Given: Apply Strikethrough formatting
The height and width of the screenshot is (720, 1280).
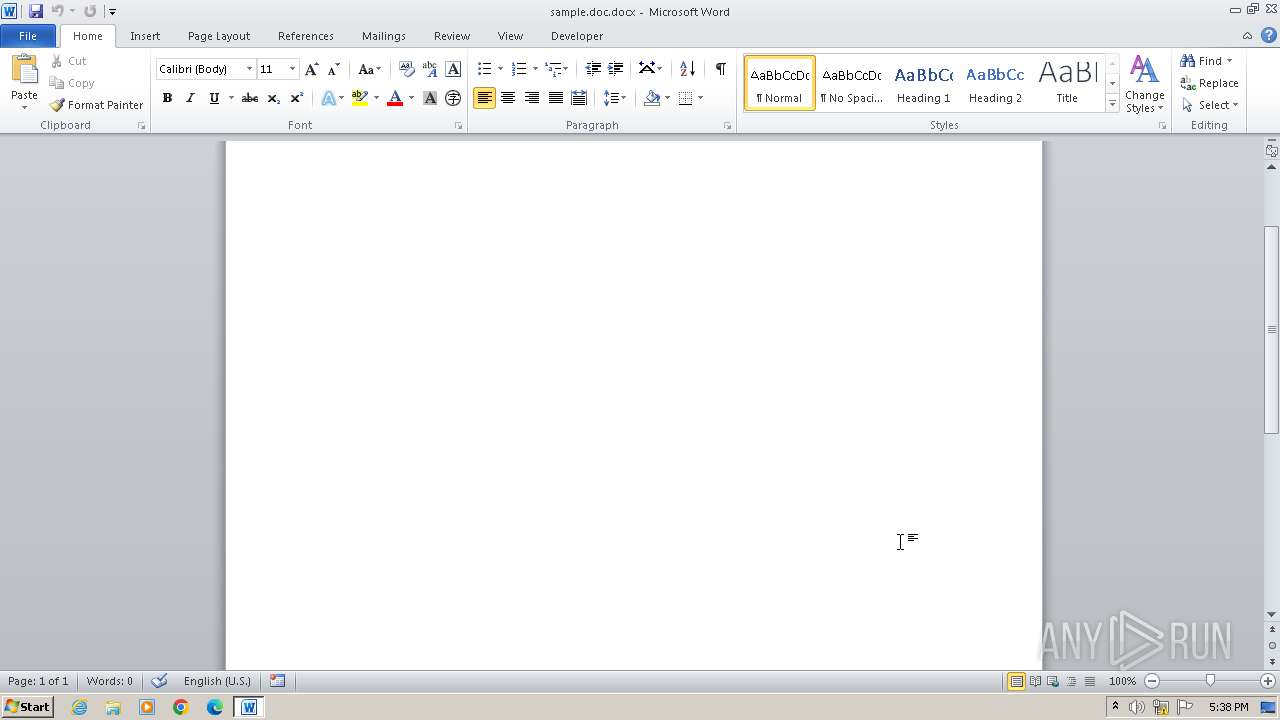Looking at the screenshot, I should tap(250, 98).
